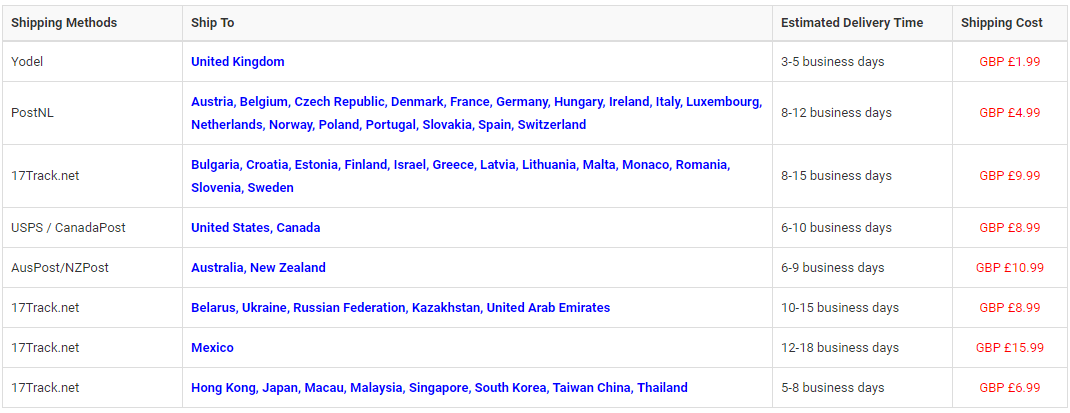Click the Estimated Delivery Time header
This screenshot has width=1070, height=413.
852,23
